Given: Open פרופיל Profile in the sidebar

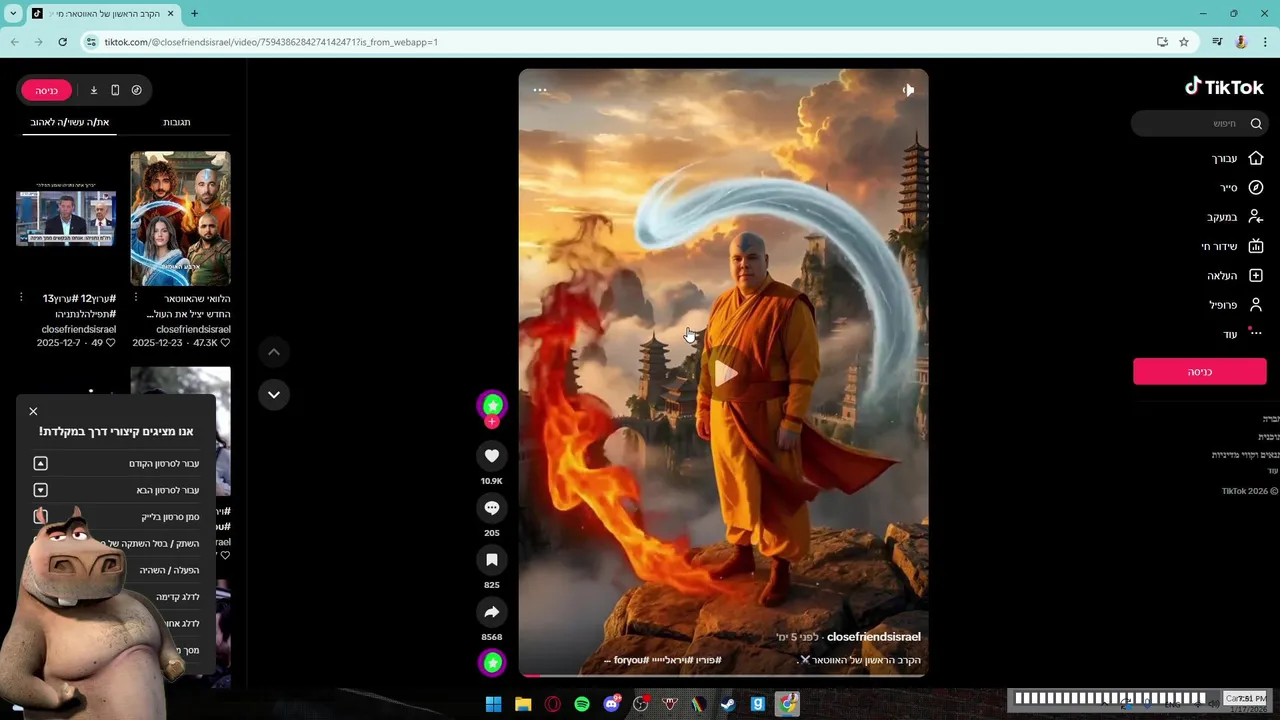Looking at the screenshot, I should tap(1236, 305).
